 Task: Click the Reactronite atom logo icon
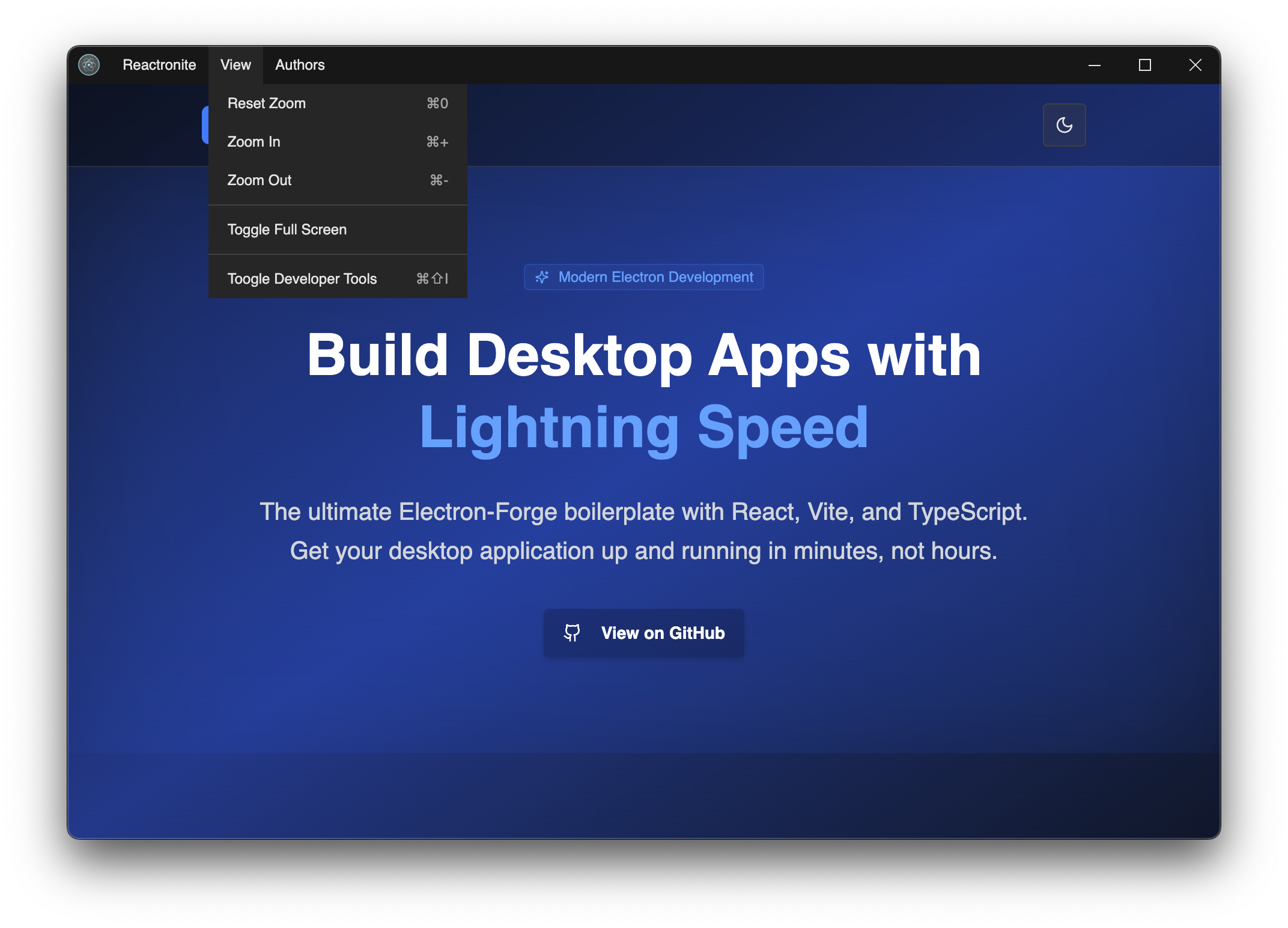pyautogui.click(x=89, y=65)
